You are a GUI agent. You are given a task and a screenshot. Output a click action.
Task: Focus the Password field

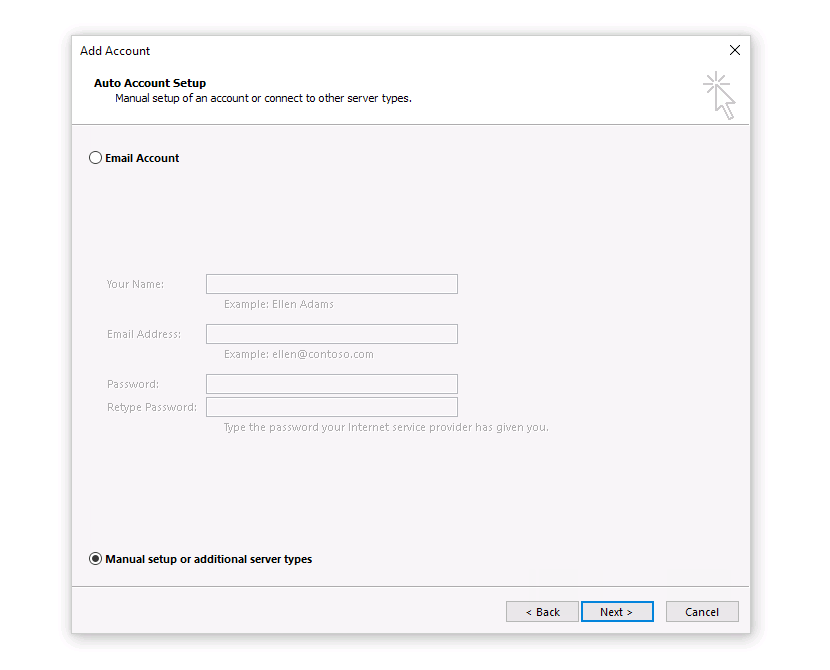pos(331,384)
